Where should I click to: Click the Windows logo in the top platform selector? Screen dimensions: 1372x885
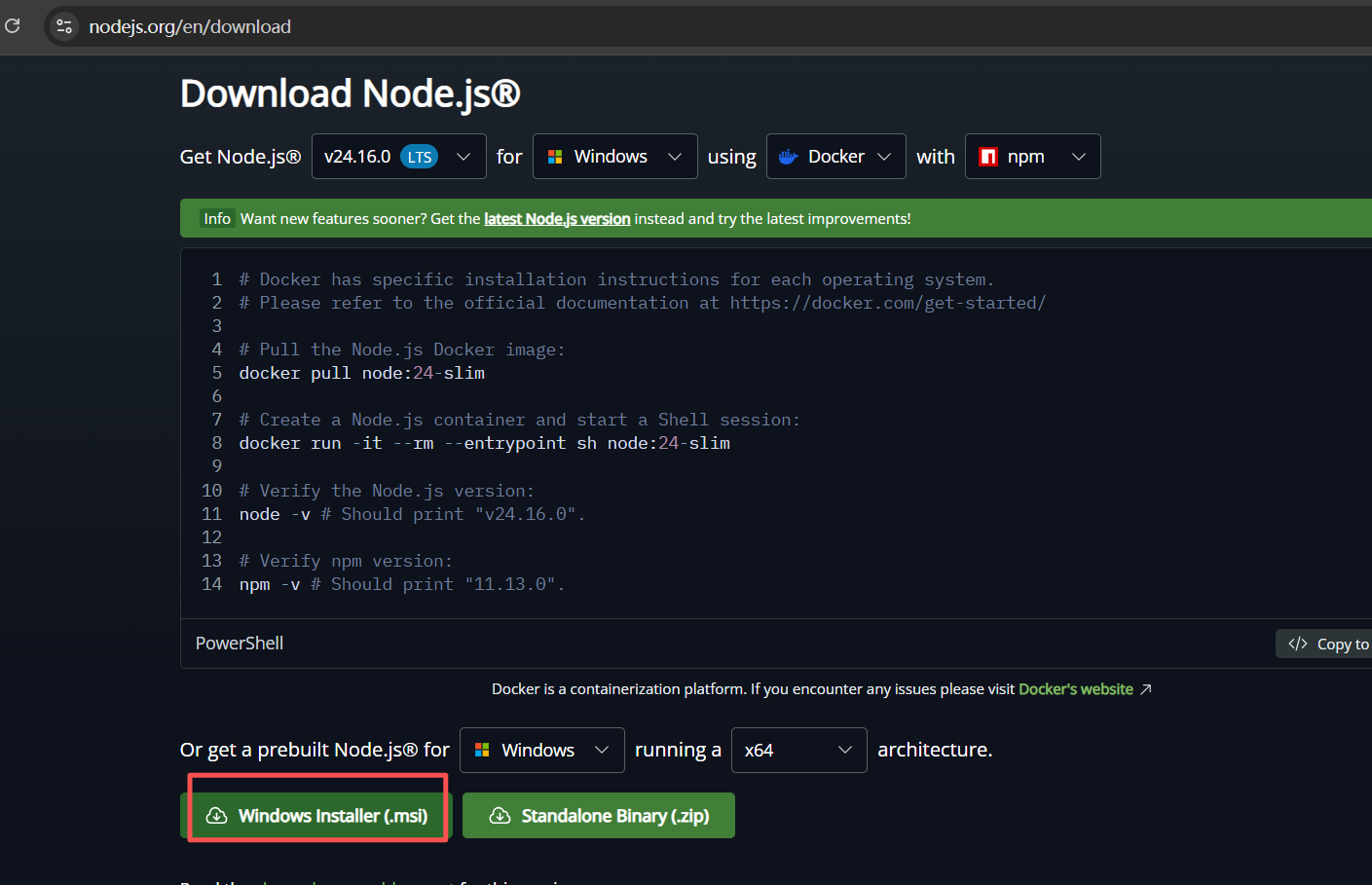pyautogui.click(x=555, y=157)
